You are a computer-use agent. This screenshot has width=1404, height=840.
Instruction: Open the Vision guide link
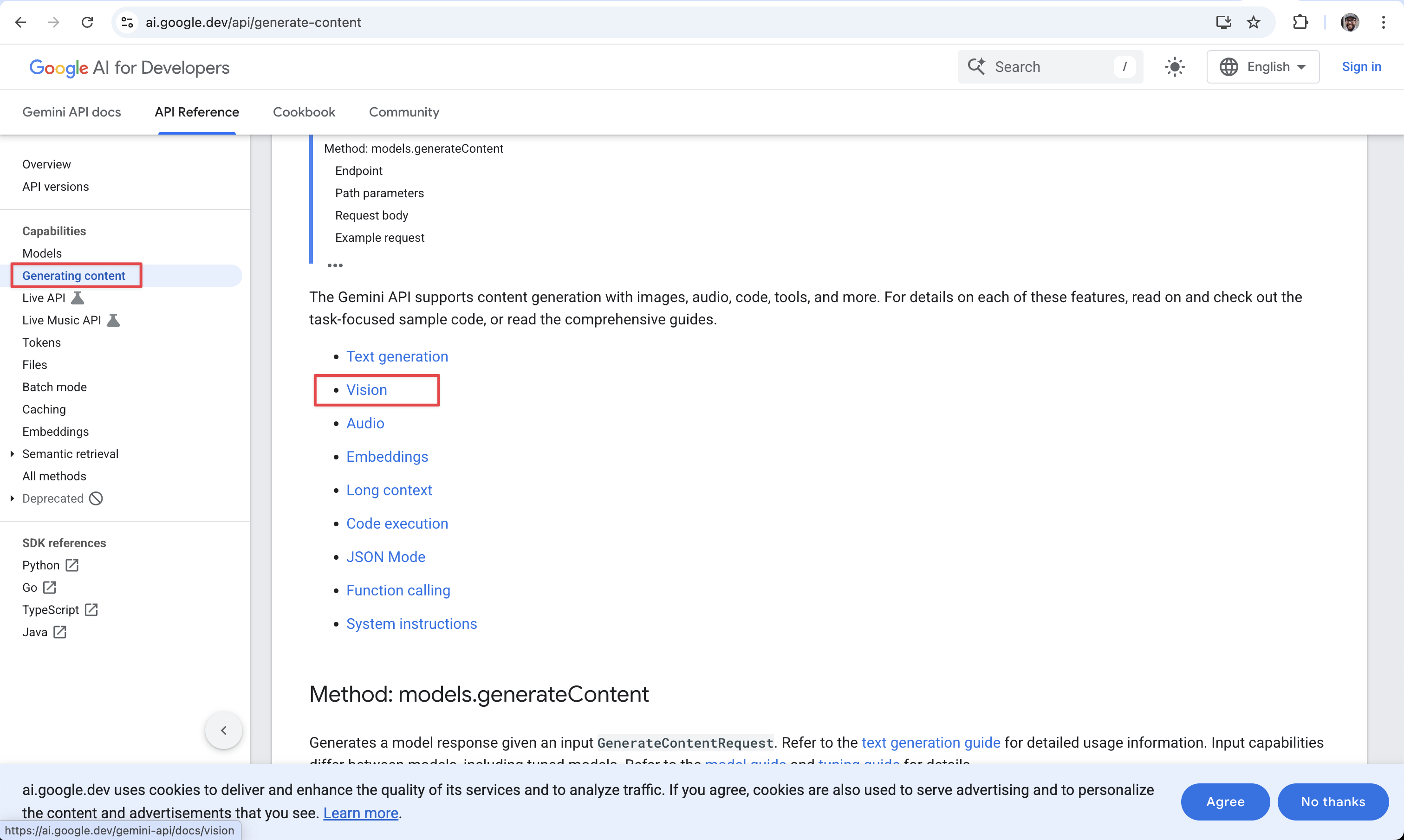367,390
